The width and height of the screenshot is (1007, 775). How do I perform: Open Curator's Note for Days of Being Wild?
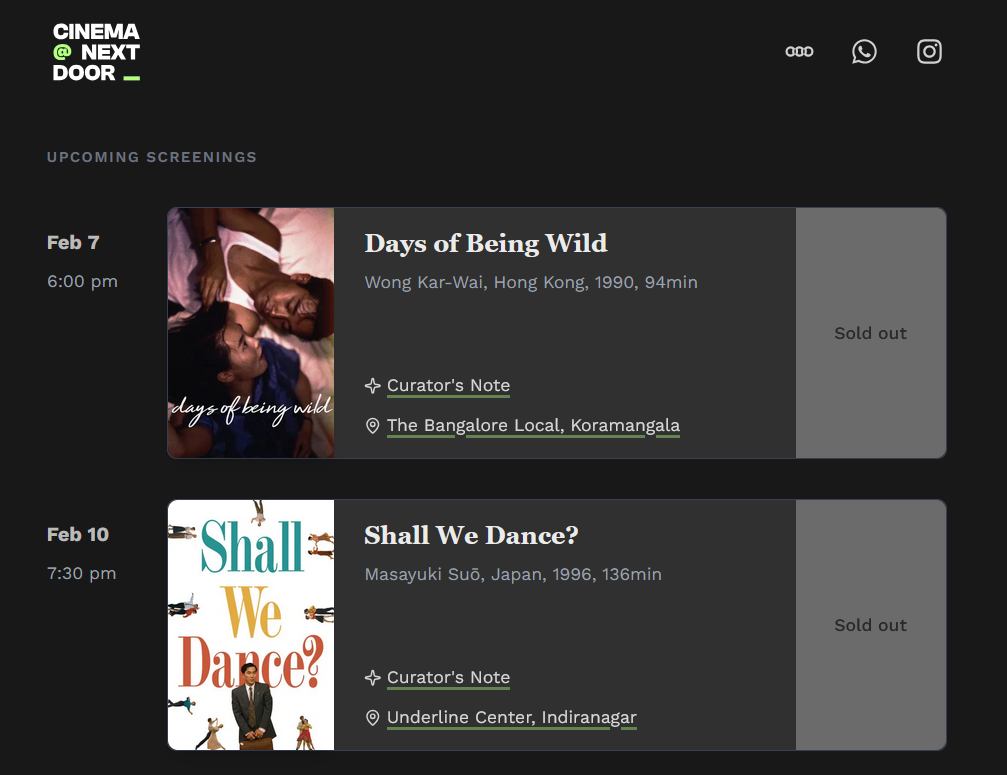point(448,386)
